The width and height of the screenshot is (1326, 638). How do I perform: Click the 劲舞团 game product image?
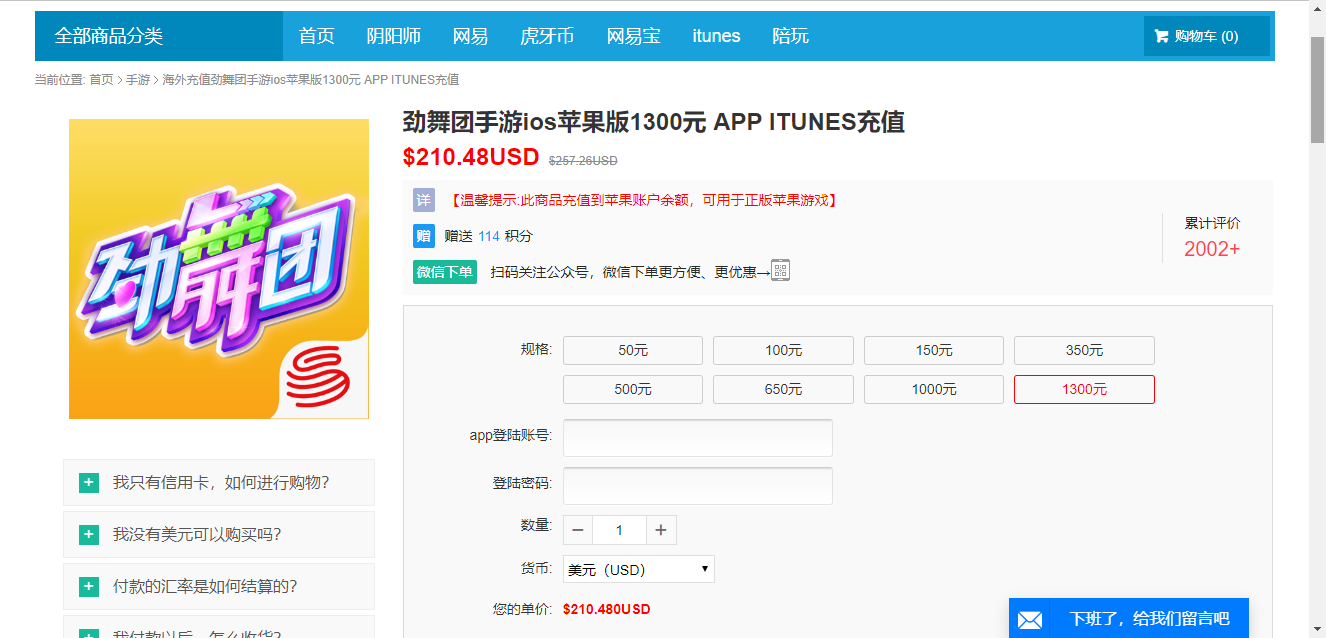click(218, 269)
